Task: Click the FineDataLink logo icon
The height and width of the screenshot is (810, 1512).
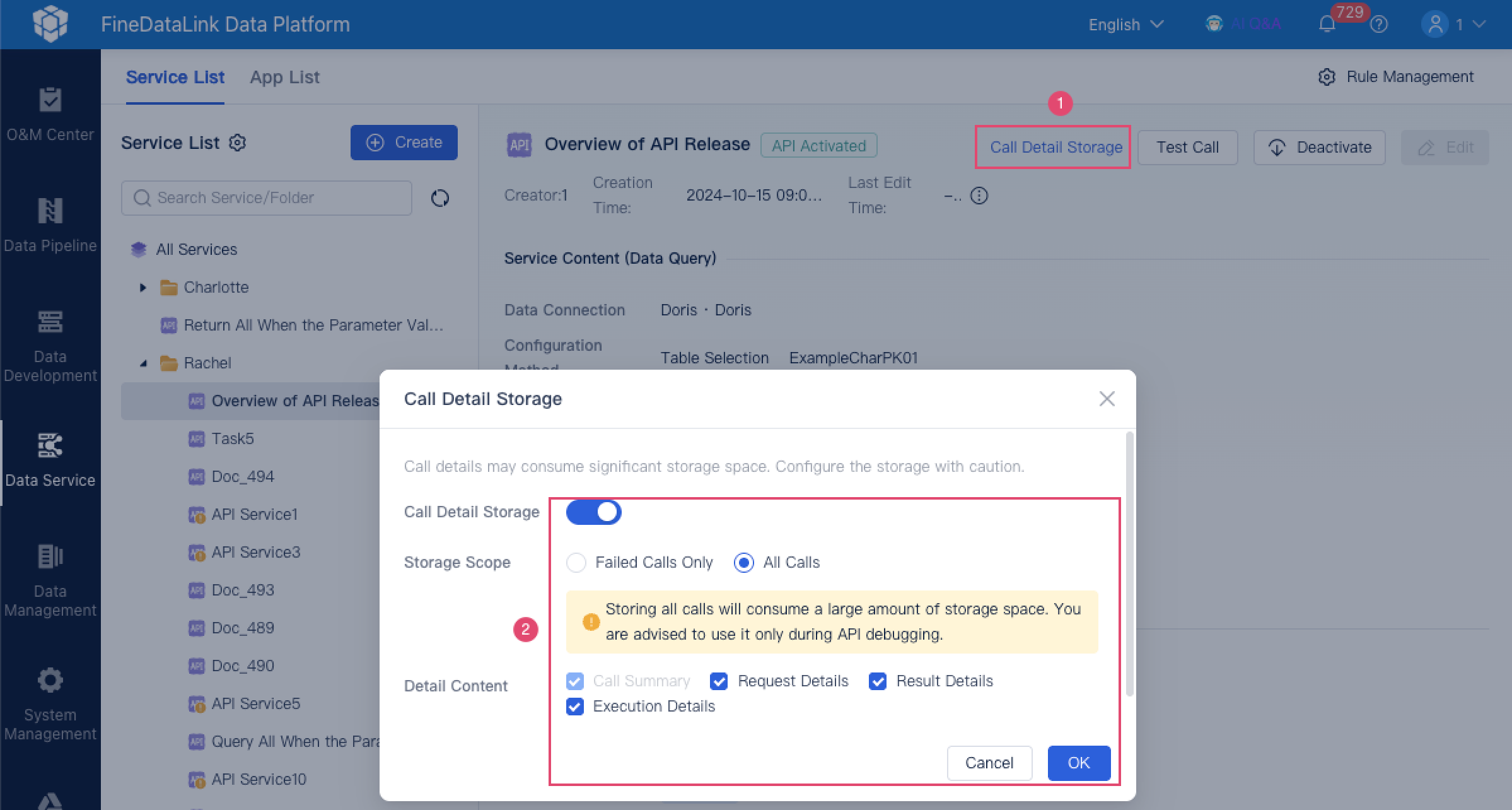Action: 50,24
